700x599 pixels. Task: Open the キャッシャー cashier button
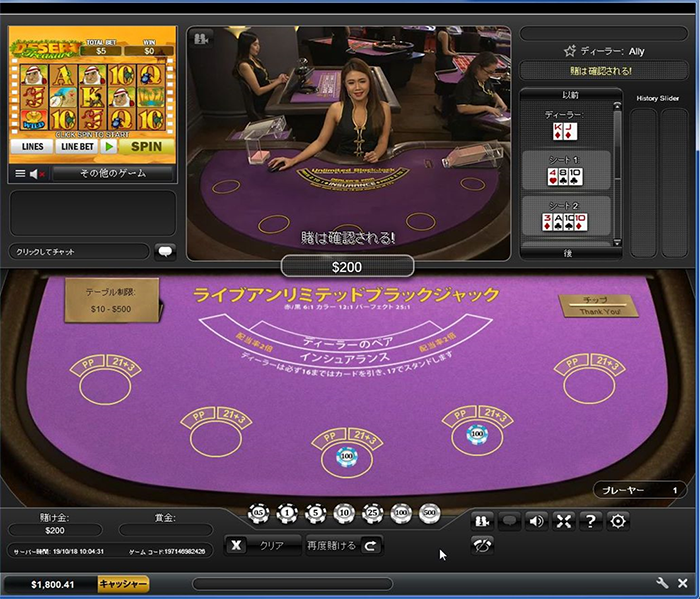coord(123,583)
